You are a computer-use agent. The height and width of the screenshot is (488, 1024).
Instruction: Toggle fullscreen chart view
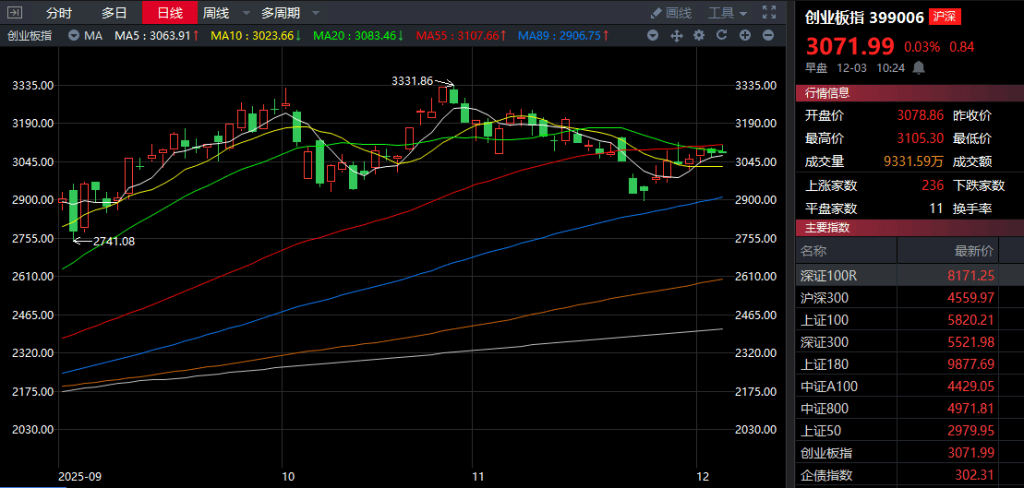pos(768,13)
